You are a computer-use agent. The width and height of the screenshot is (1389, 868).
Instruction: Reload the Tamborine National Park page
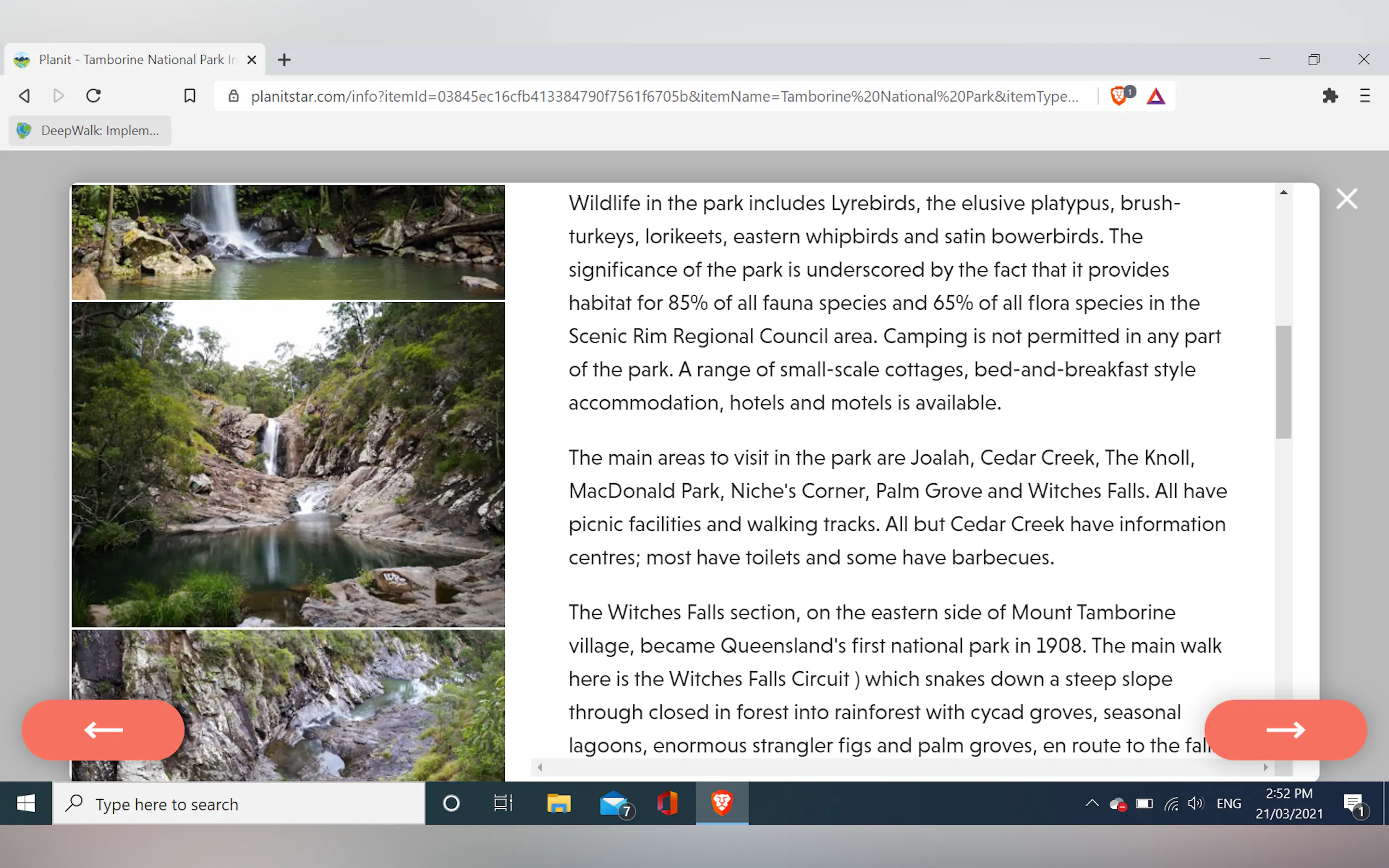pyautogui.click(x=94, y=95)
